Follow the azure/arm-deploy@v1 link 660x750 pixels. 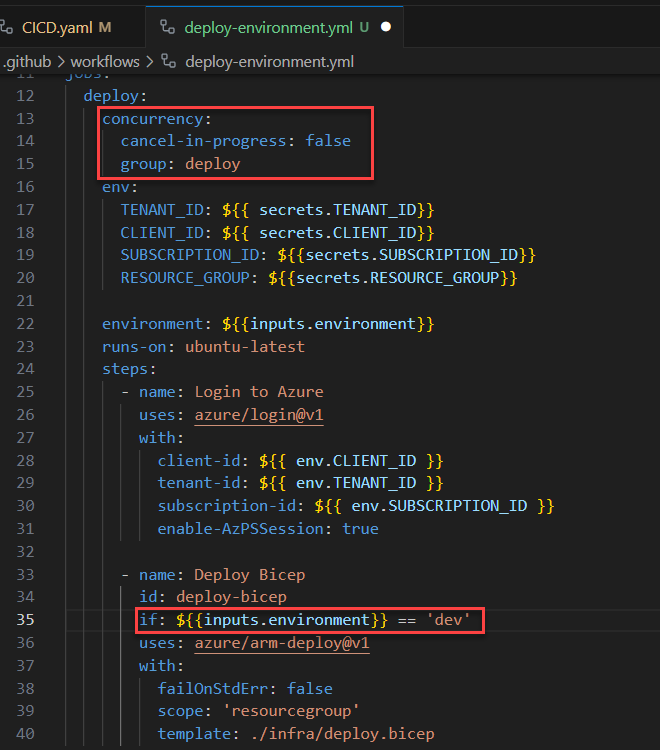[282, 643]
